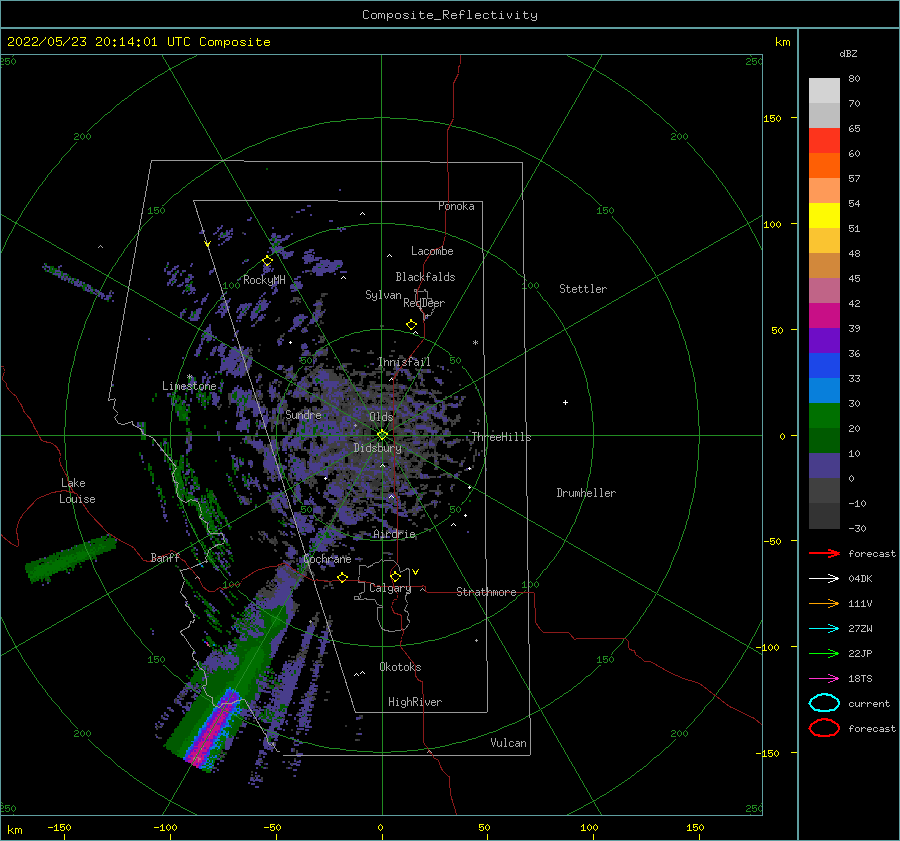Click the yellow diamond marker below Cochrane

pos(342,577)
